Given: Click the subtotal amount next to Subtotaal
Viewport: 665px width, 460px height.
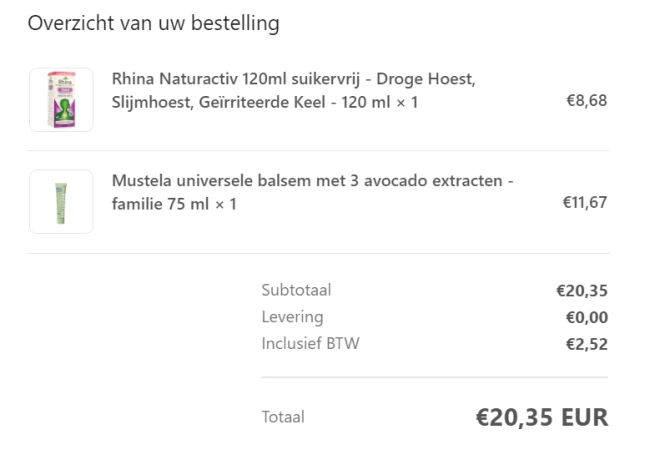Looking at the screenshot, I should click(x=582, y=292).
